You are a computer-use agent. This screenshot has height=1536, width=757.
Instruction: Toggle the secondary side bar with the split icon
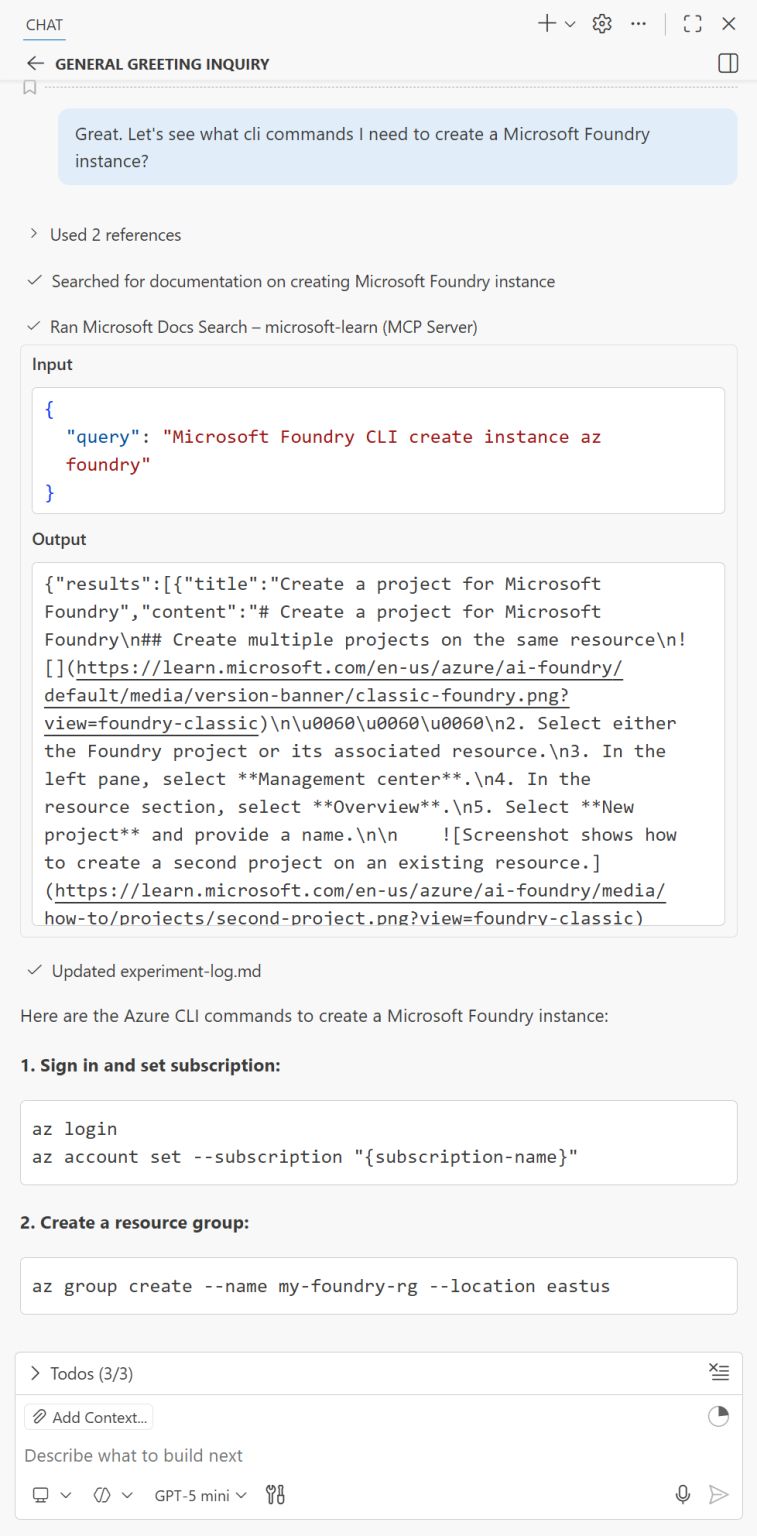pos(728,63)
